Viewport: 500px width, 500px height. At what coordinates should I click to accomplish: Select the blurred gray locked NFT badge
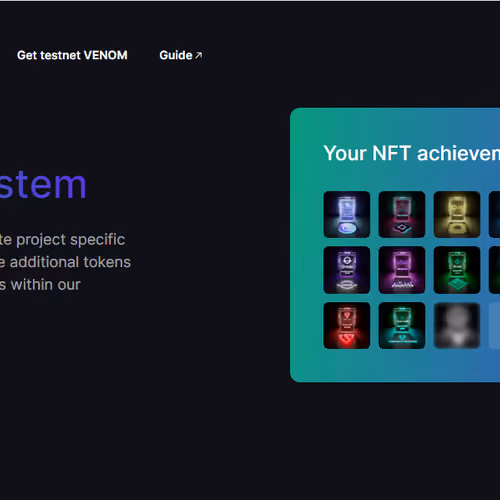(457, 326)
